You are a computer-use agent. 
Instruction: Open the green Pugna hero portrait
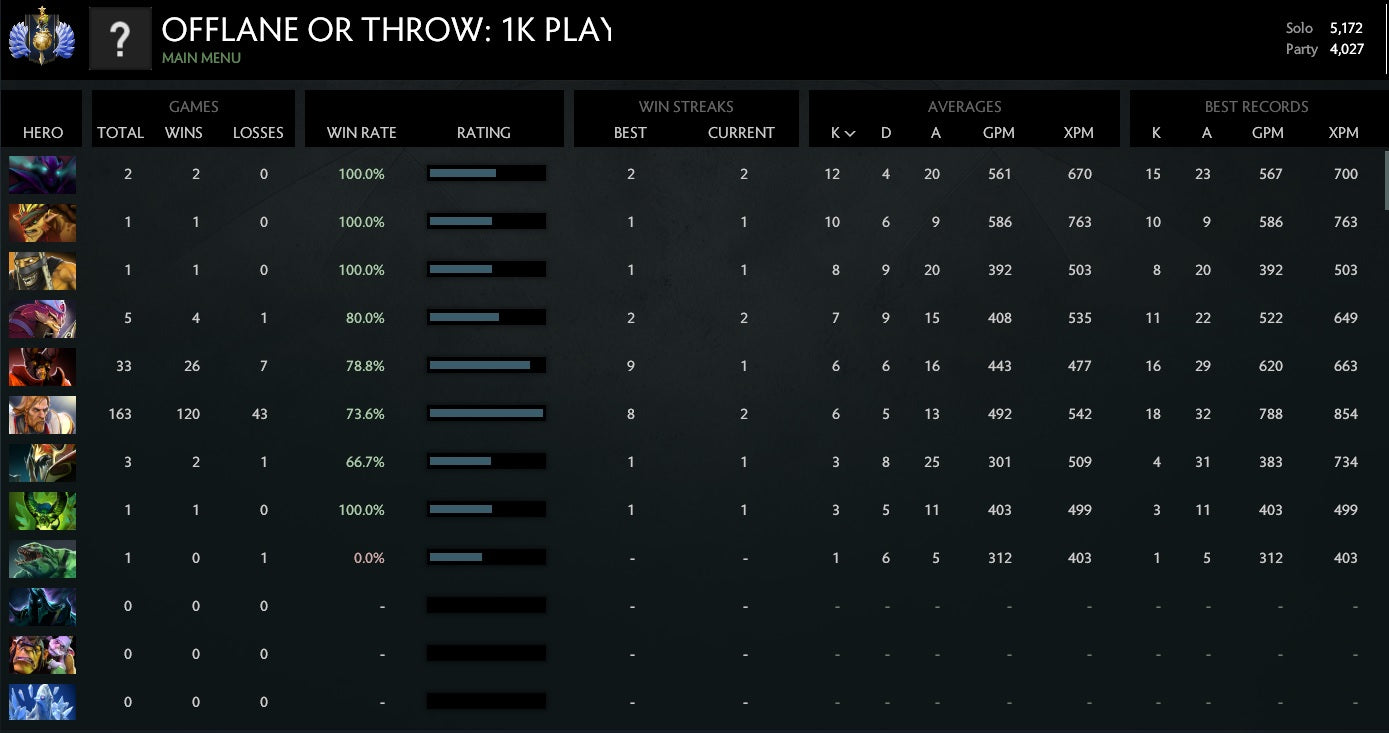pos(42,510)
